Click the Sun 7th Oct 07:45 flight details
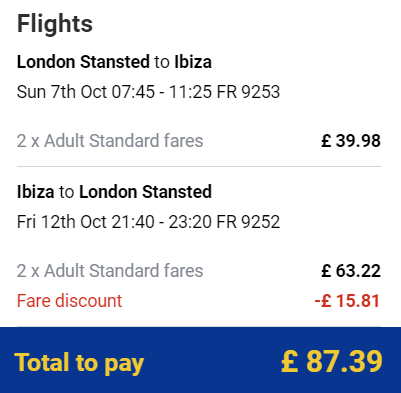Screen dimensions: 401x393 coord(148,92)
